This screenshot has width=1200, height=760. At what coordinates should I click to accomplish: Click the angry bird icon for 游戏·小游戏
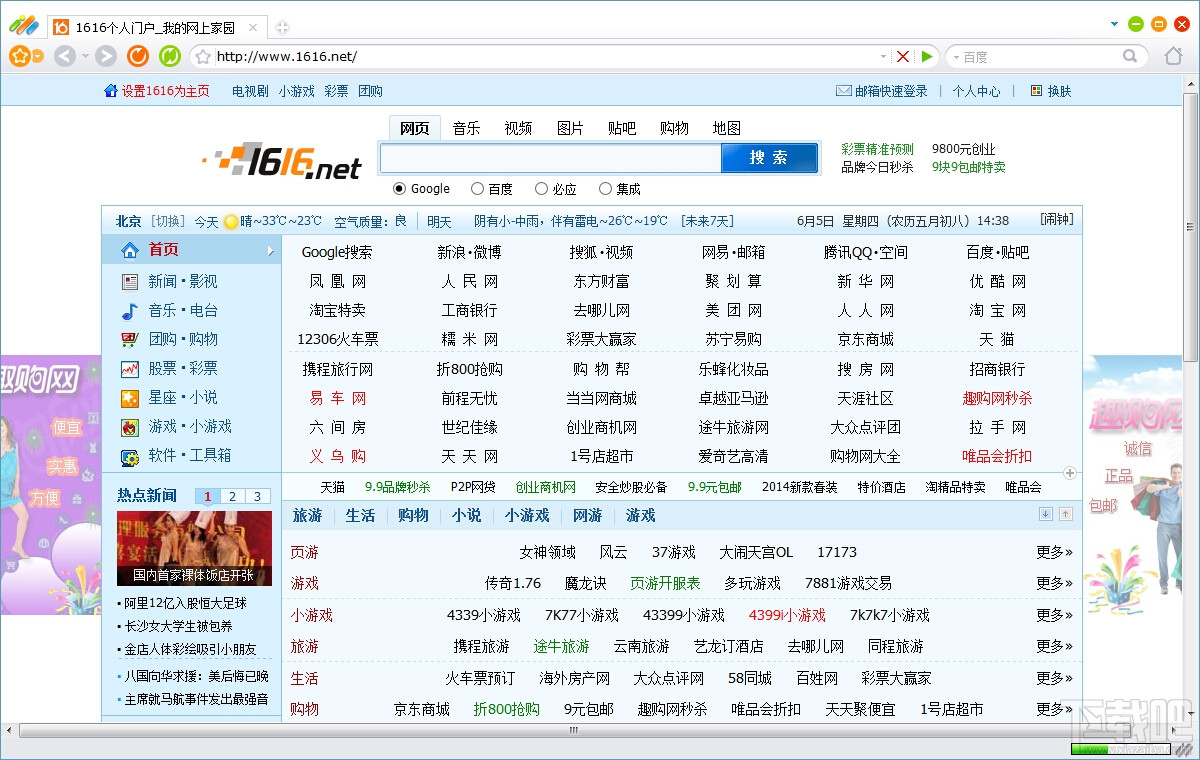tap(130, 427)
